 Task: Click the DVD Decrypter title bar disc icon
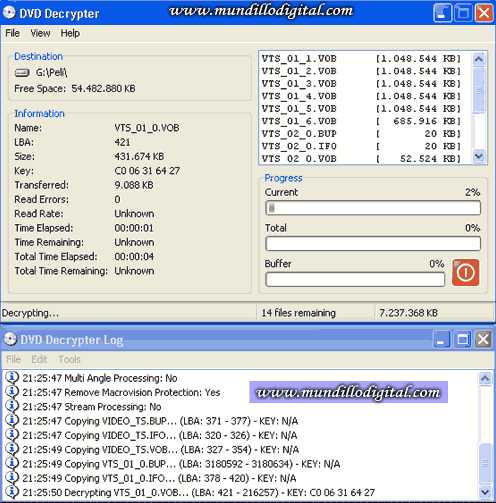9,13
